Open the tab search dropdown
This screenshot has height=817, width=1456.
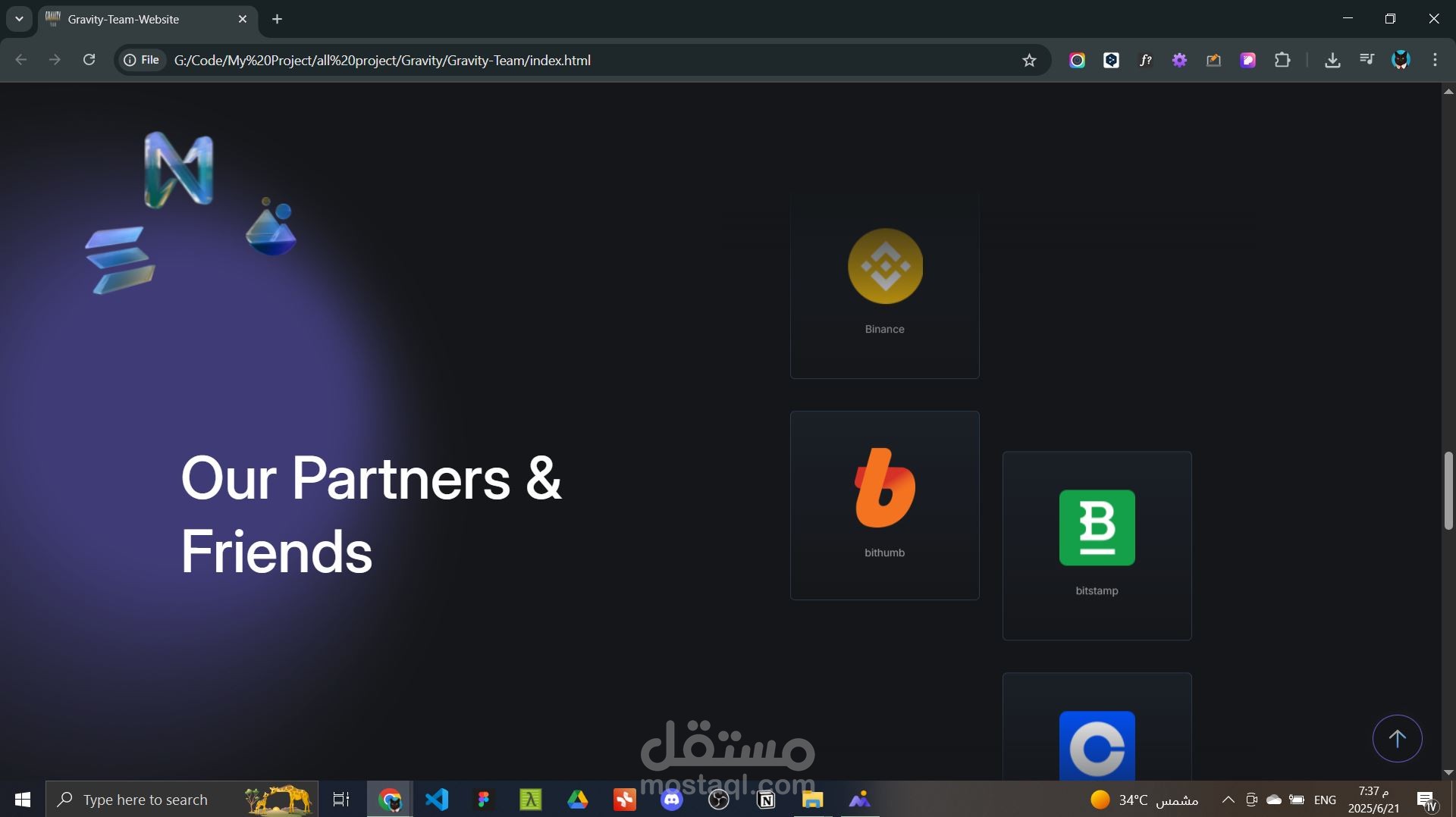[19, 20]
